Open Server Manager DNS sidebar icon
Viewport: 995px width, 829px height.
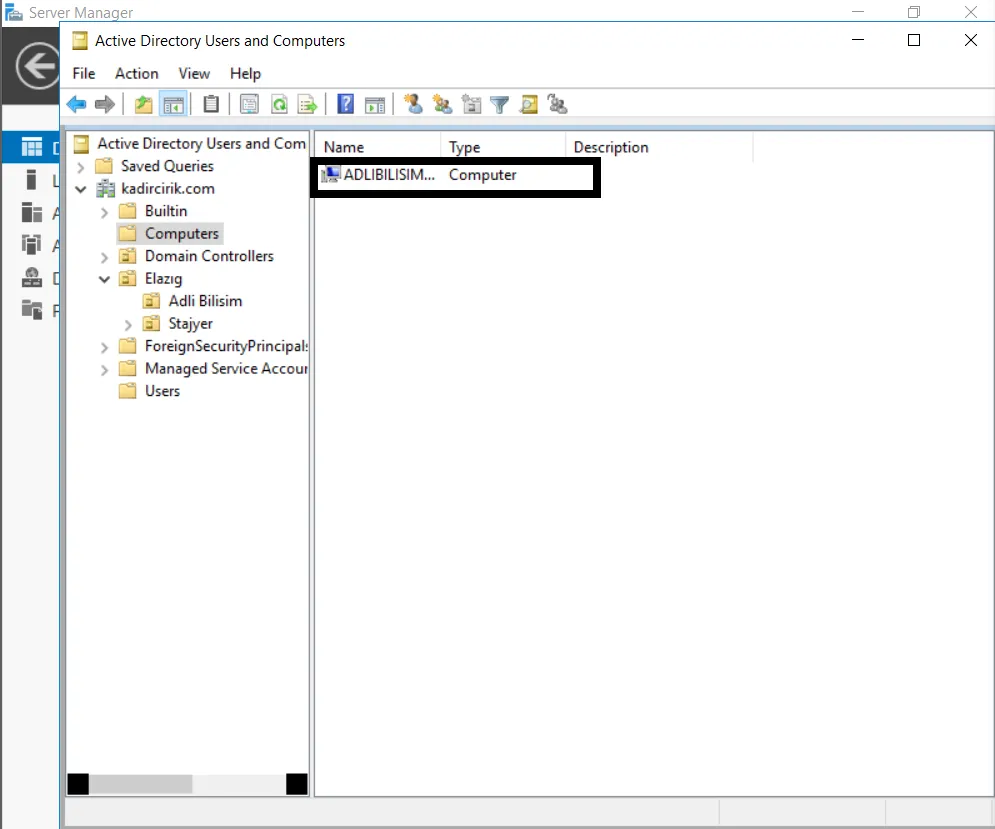(x=32, y=277)
